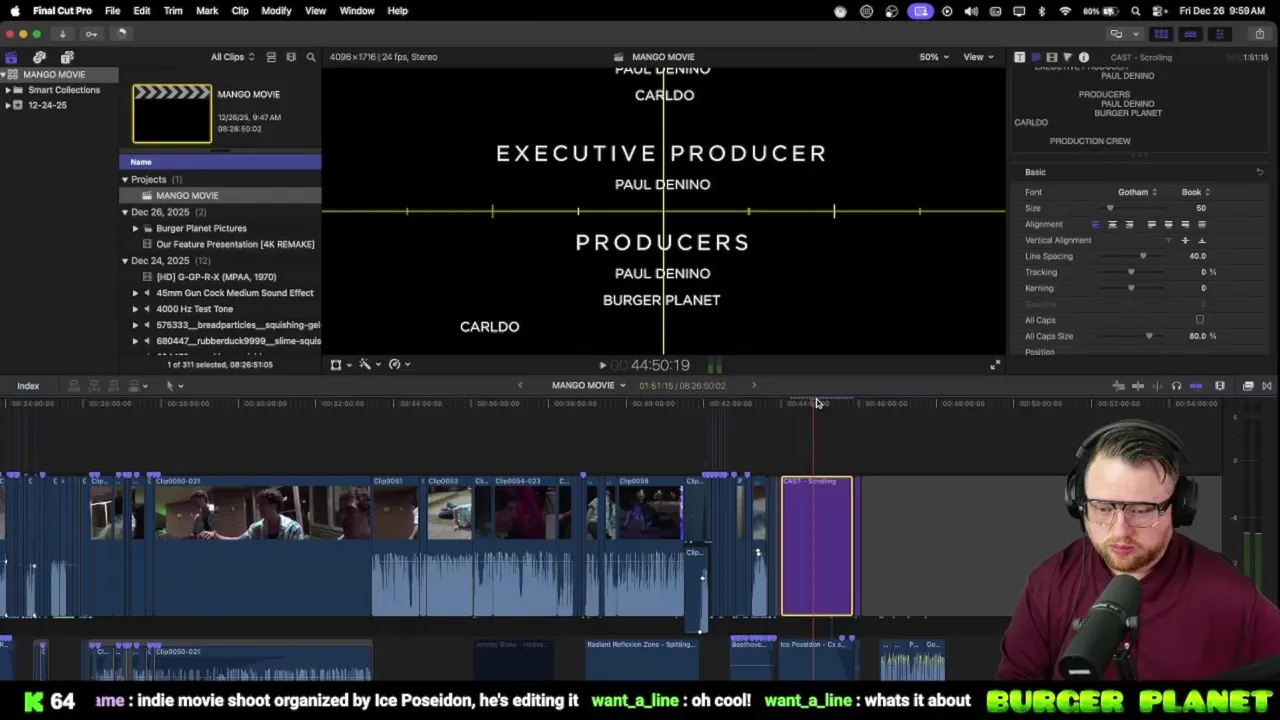Go back in timeline history arrow
The height and width of the screenshot is (720, 1280).
point(520,386)
